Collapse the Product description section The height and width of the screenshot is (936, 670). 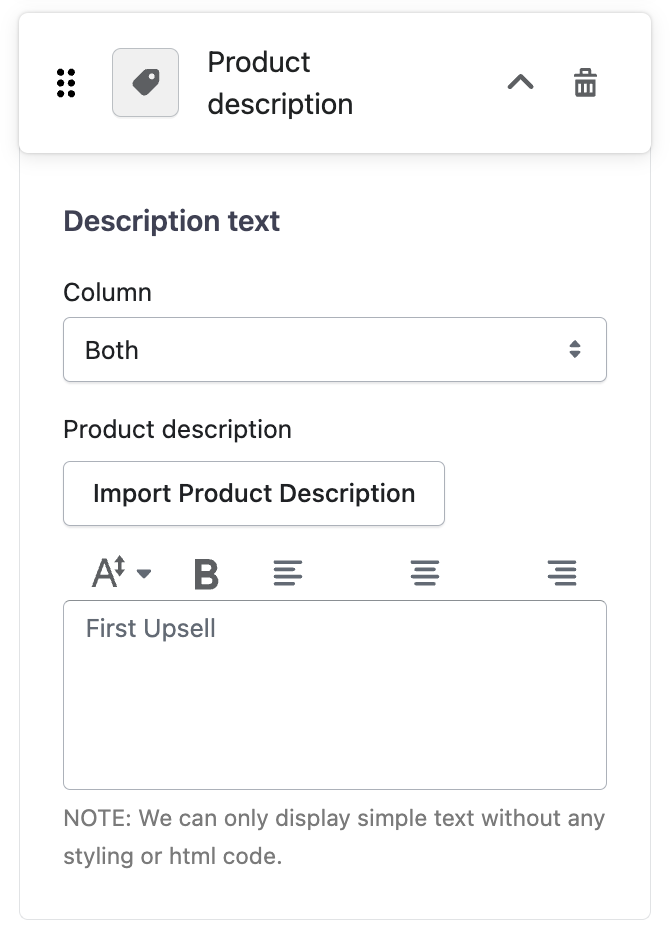coord(520,83)
